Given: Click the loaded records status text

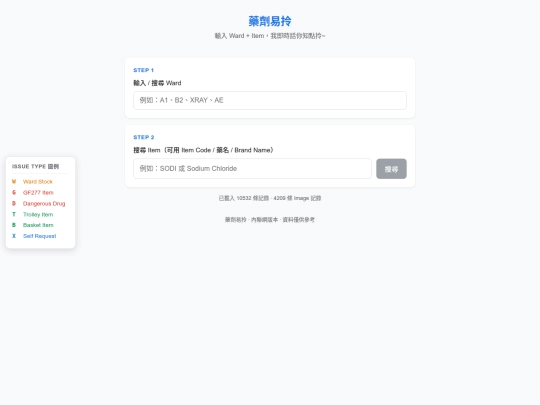Looking at the screenshot, I should pos(270,198).
